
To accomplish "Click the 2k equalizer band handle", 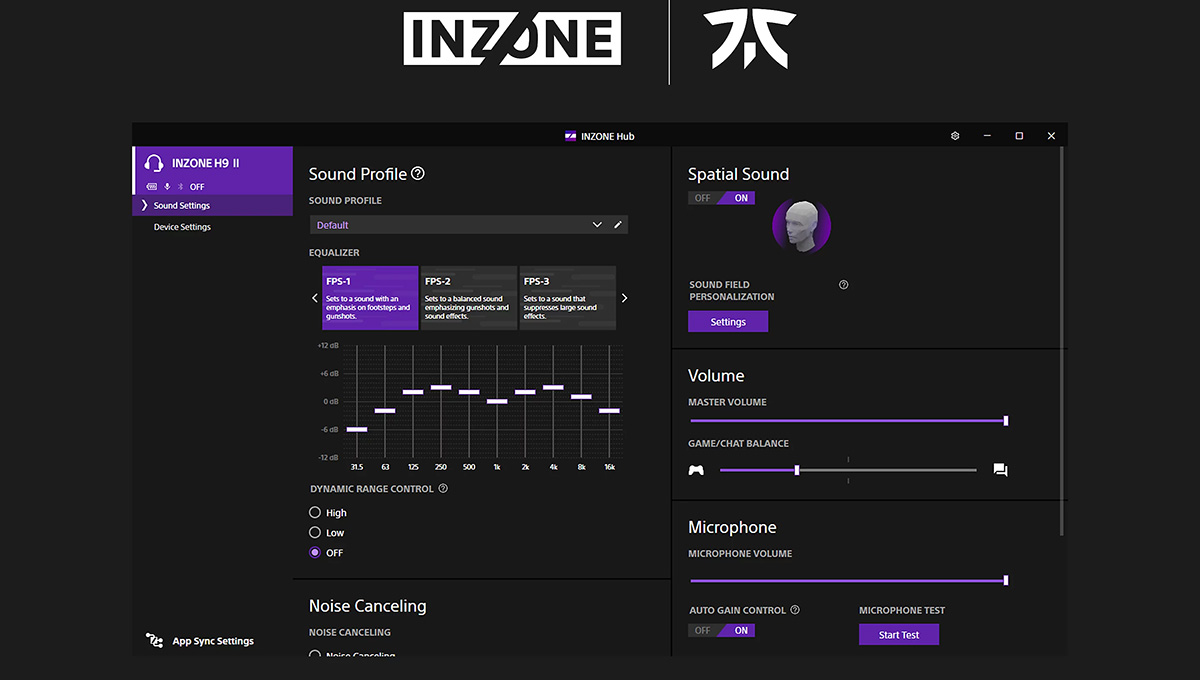I will (525, 392).
